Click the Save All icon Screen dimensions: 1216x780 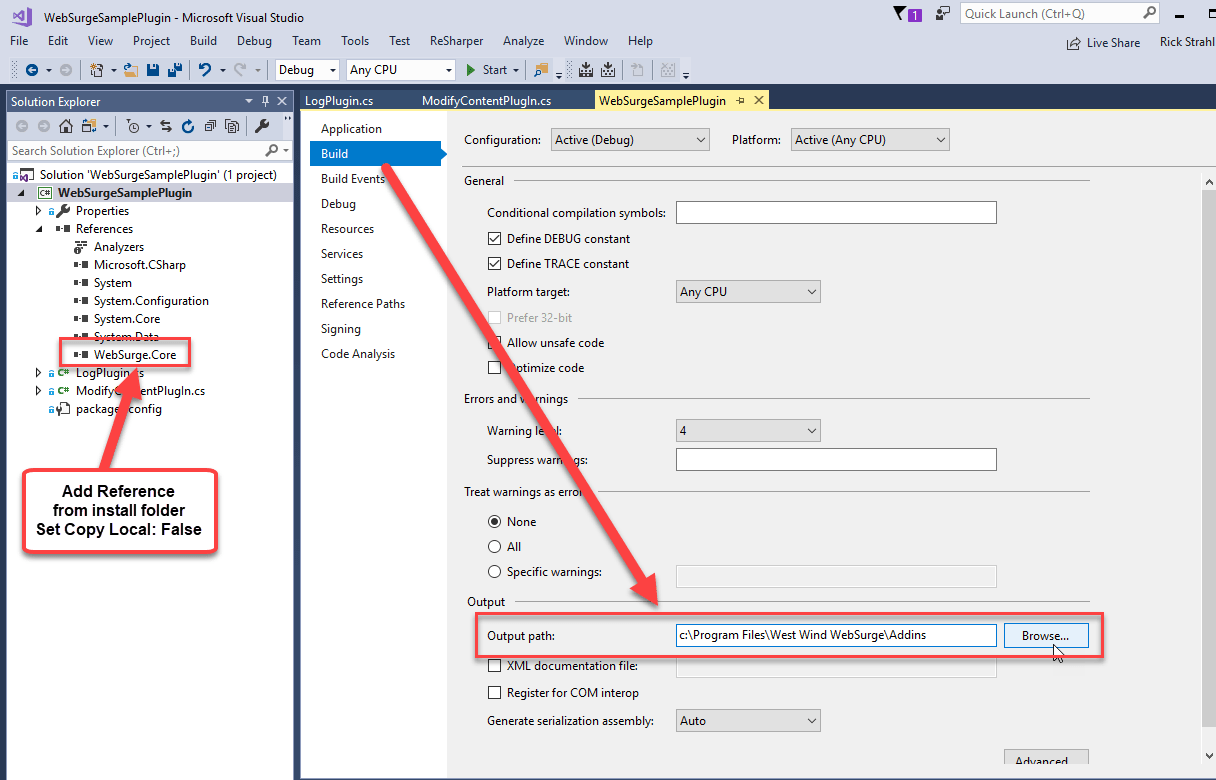[x=175, y=70]
